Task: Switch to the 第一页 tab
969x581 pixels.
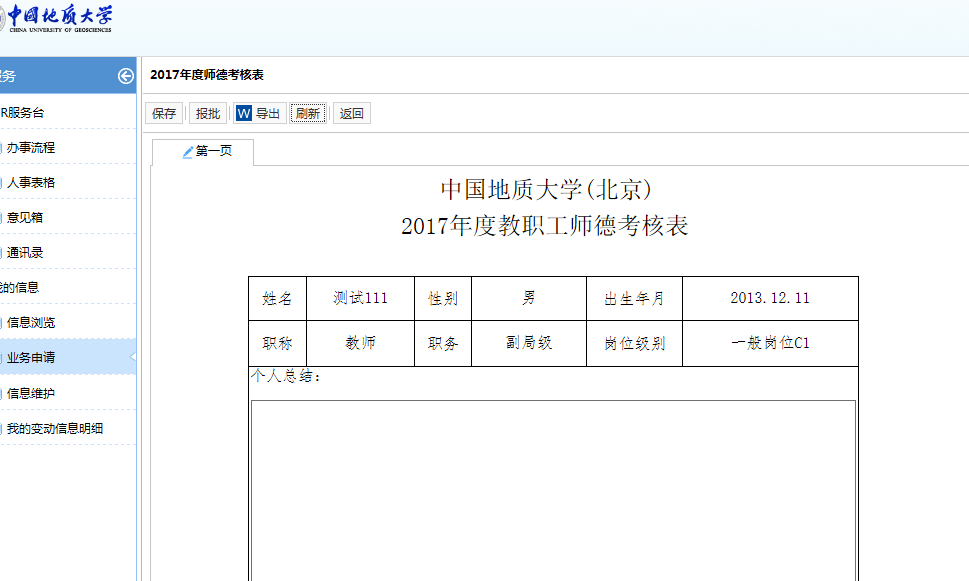Action: (213, 152)
